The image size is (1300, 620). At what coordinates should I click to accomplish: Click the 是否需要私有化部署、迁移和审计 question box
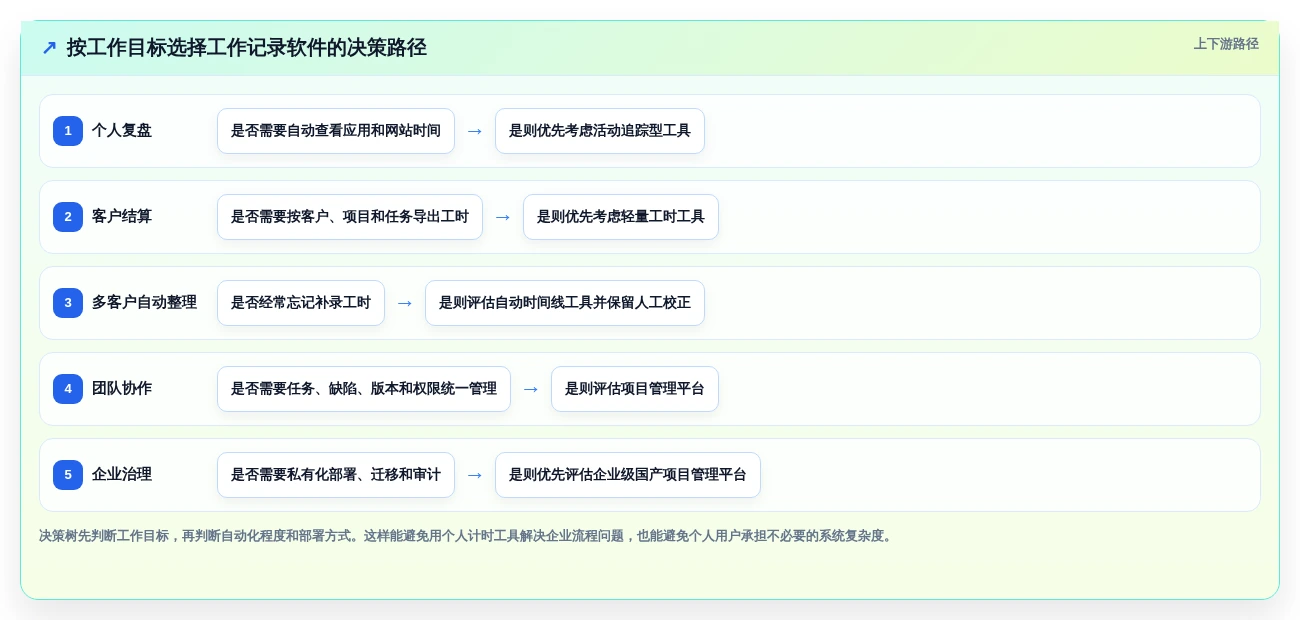(336, 475)
